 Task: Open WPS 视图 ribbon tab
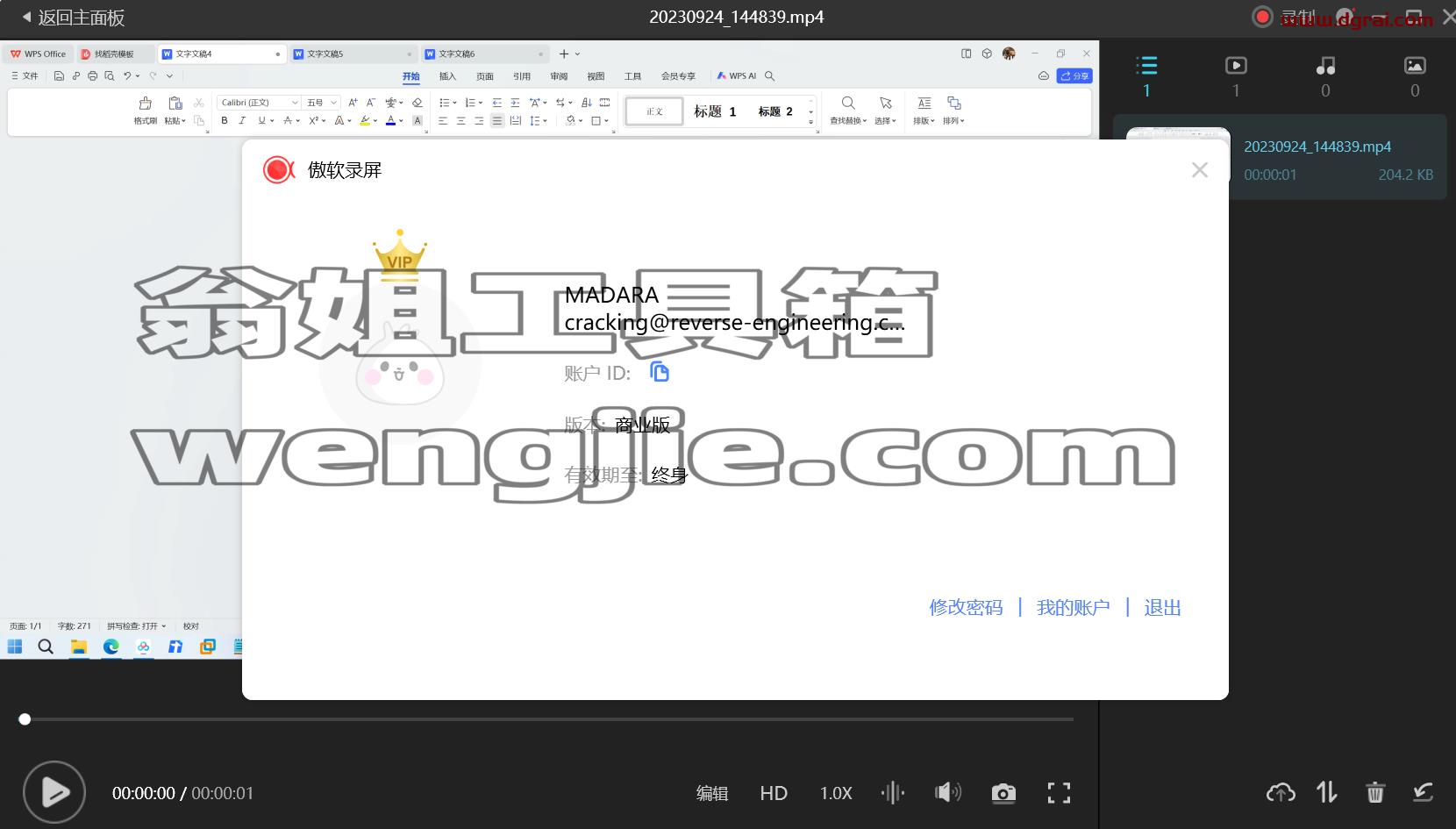[x=596, y=76]
